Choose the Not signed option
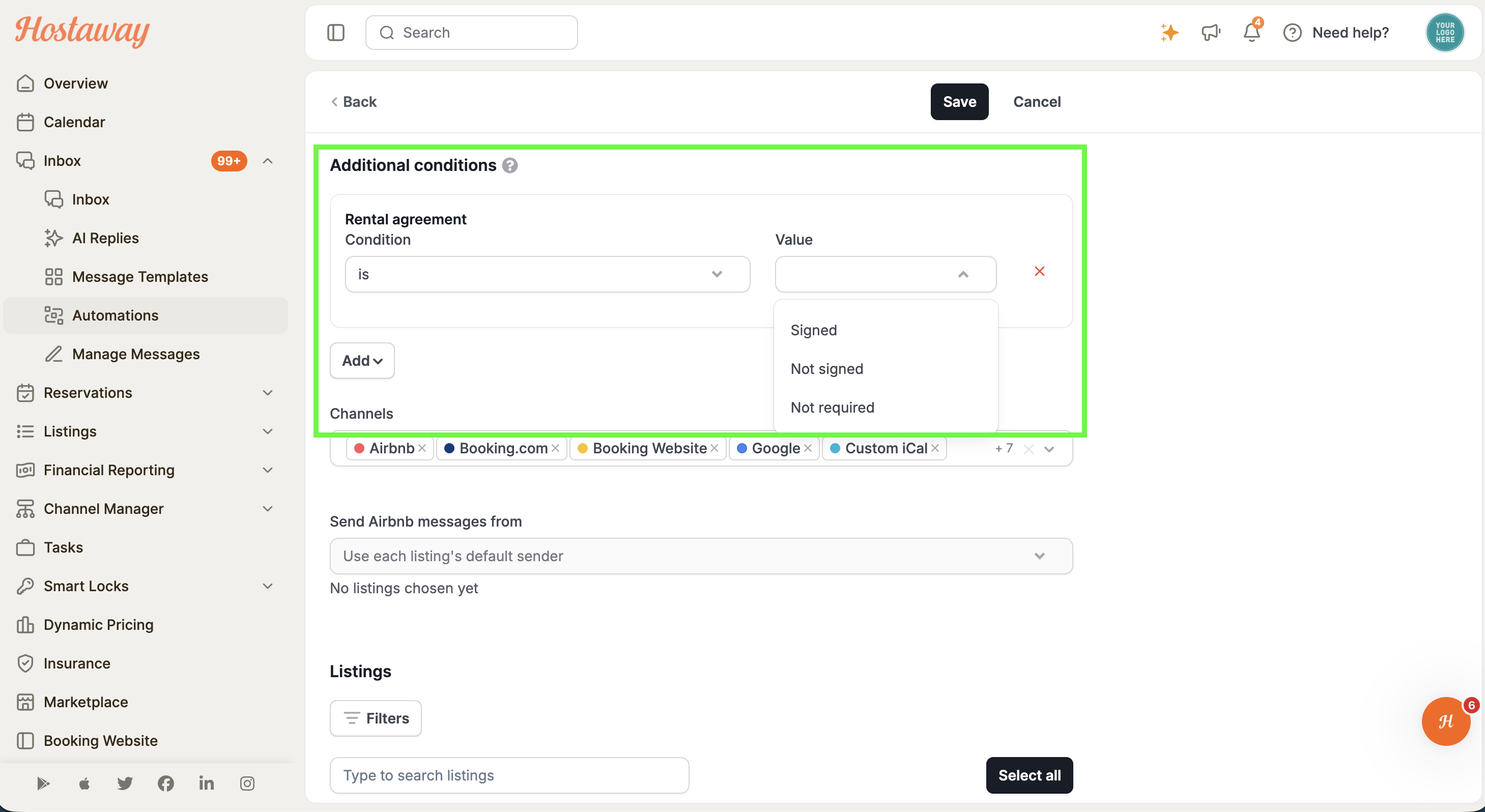1485x812 pixels. point(886,369)
